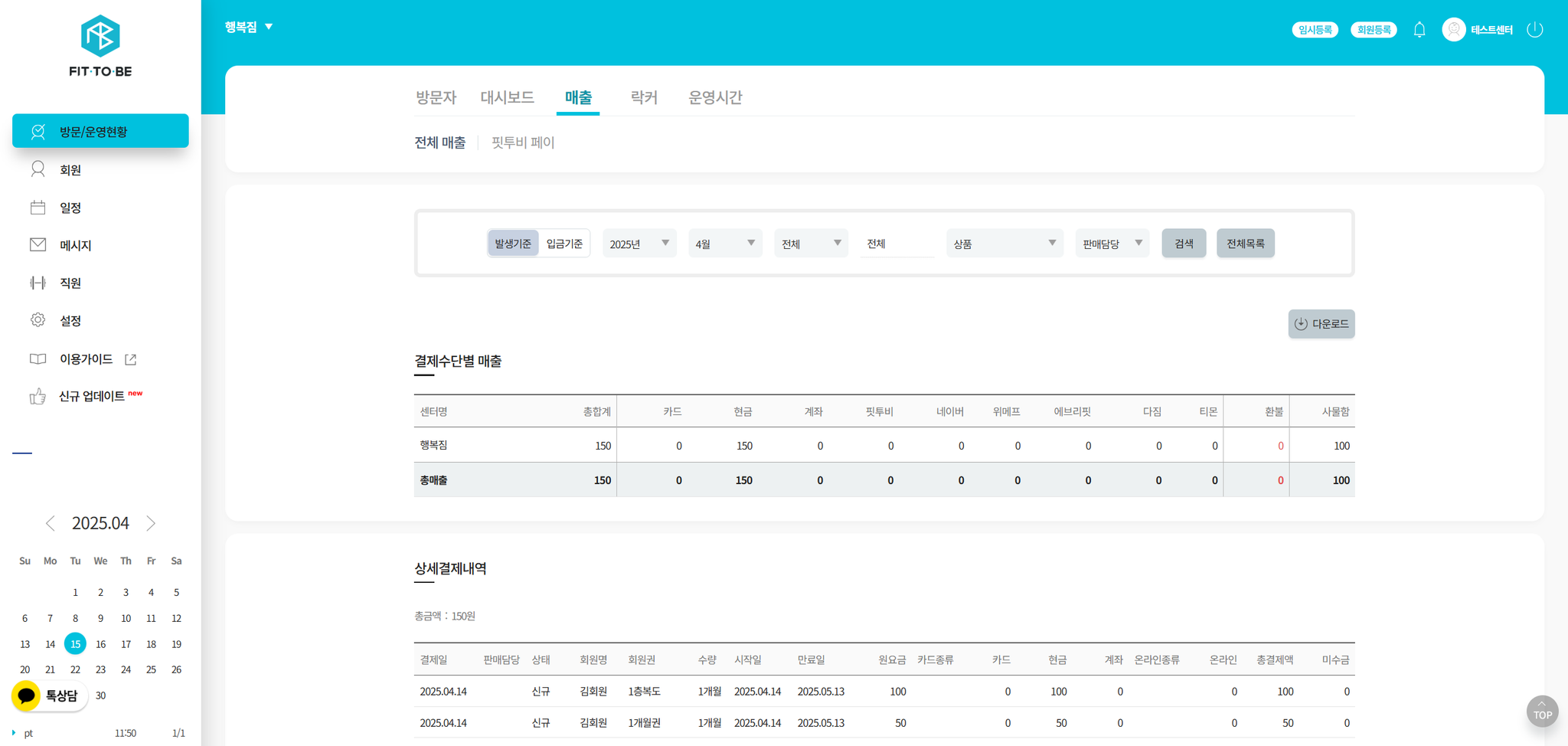Screen dimensions: 1568x746
Task: Go to previous month in mini calendar
Action: pos(51,523)
